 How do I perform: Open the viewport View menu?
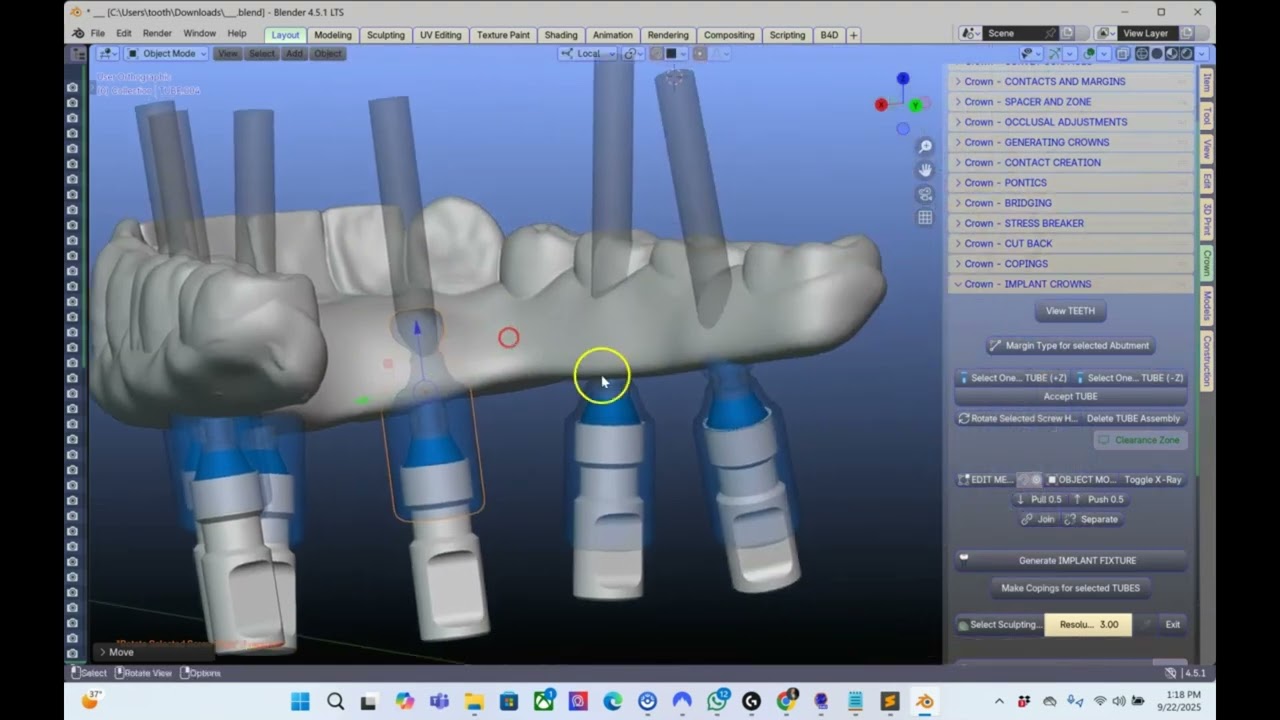click(x=228, y=54)
